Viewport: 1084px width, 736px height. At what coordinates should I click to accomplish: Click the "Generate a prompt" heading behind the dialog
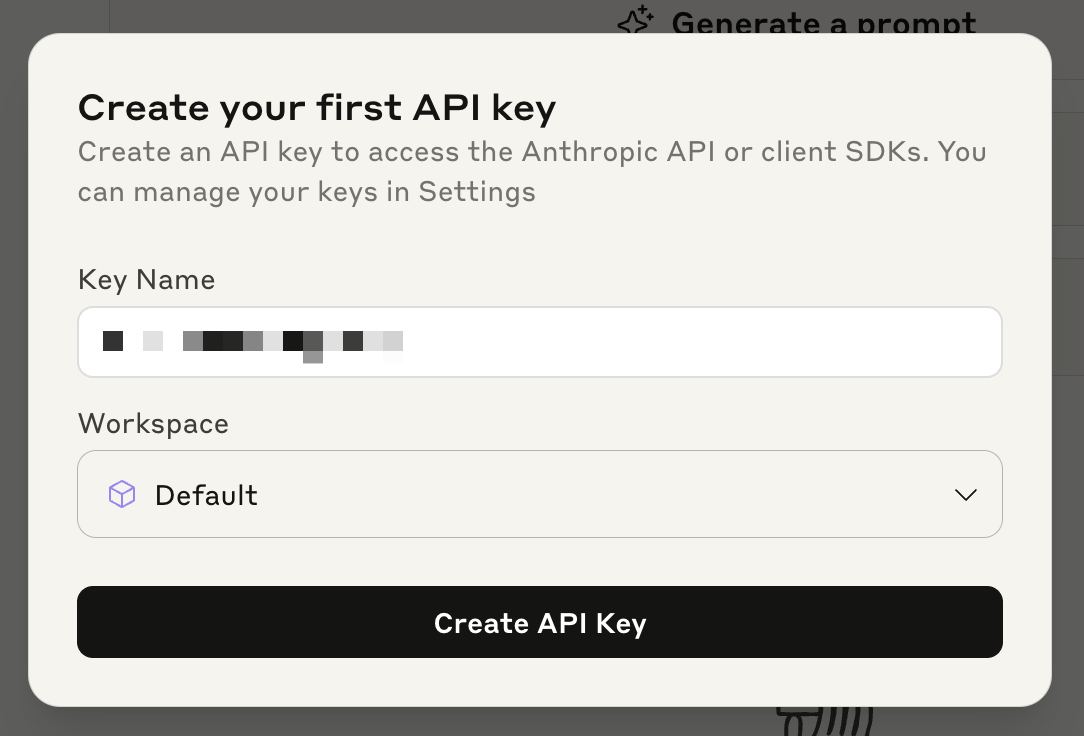[x=823, y=21]
